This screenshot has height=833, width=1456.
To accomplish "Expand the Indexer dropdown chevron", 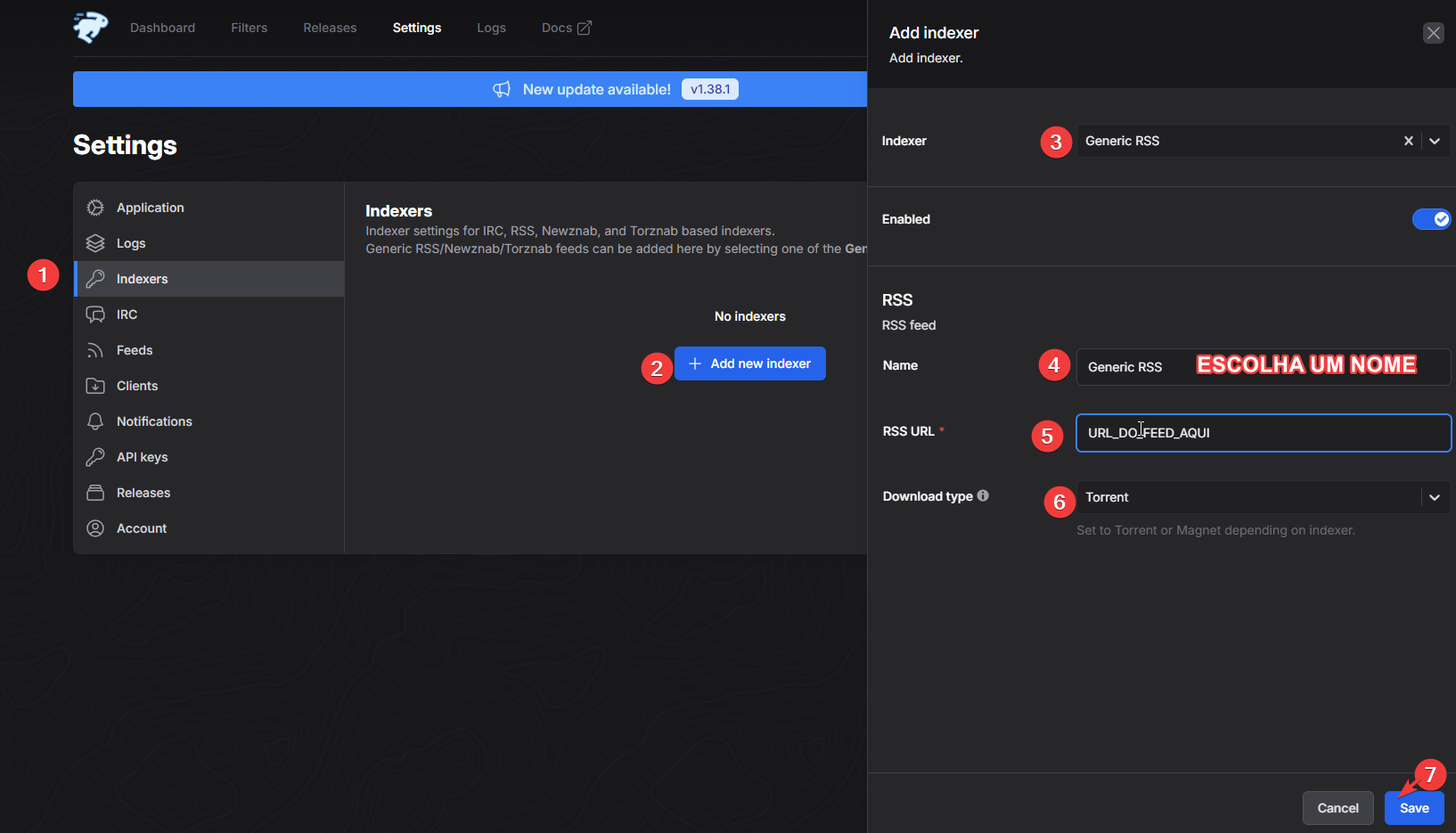I will [x=1435, y=141].
